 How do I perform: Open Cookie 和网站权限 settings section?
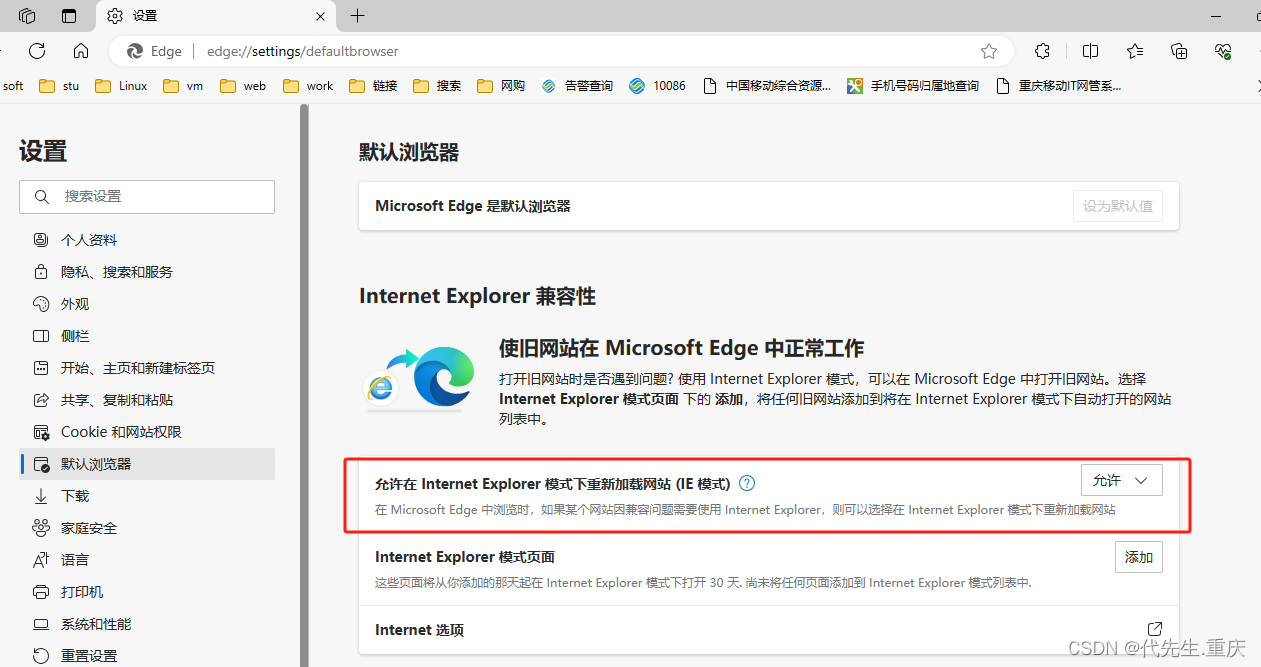[147, 432]
